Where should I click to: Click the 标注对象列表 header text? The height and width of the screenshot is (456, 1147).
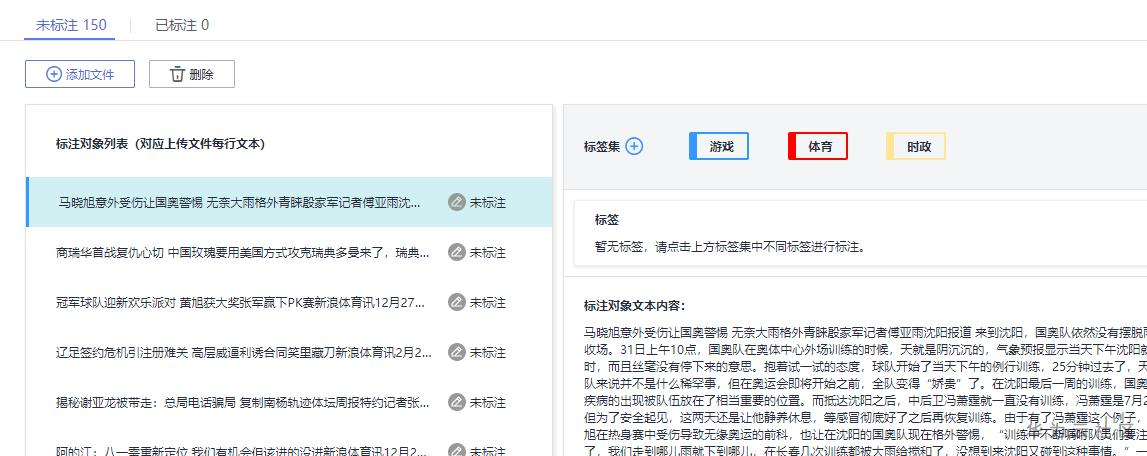point(160,143)
